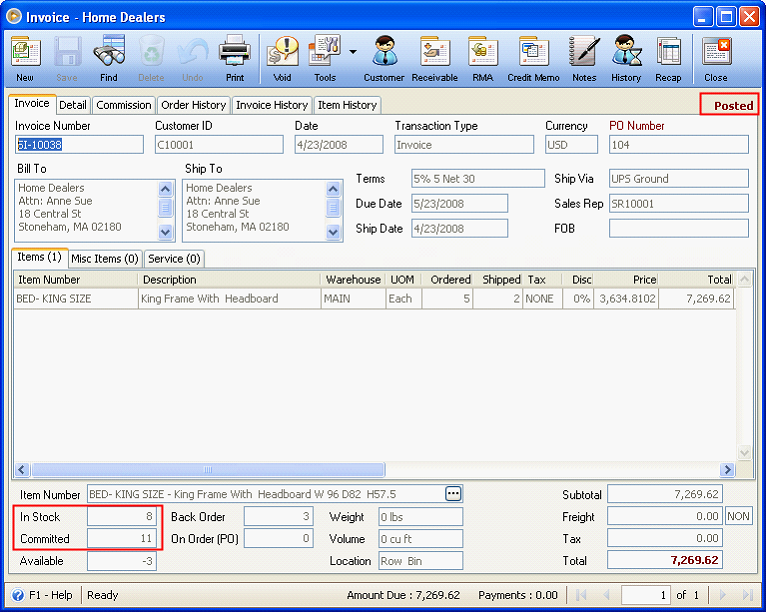Click Amount Due status bar text
The image size is (767, 613).
(x=404, y=595)
